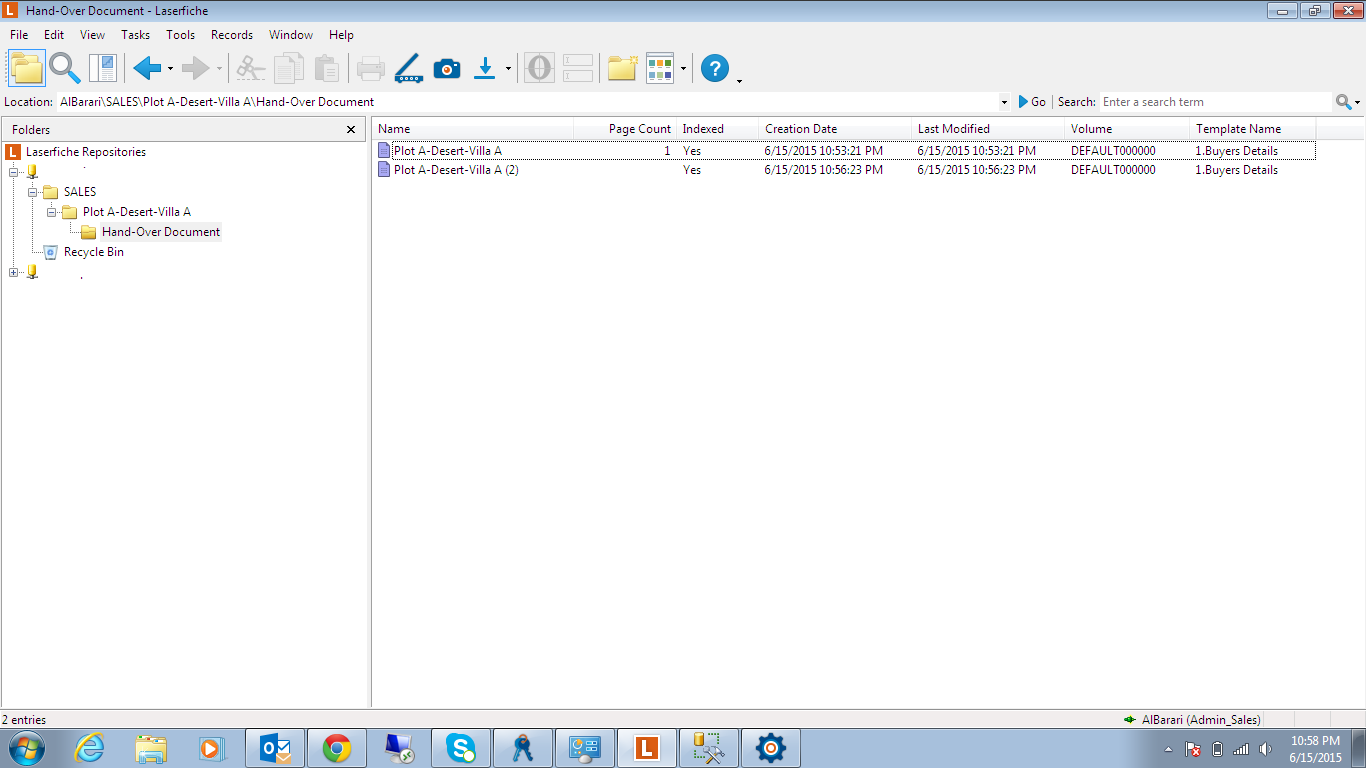Click the copy pages icon
This screenshot has height=768, width=1366.
[289, 68]
